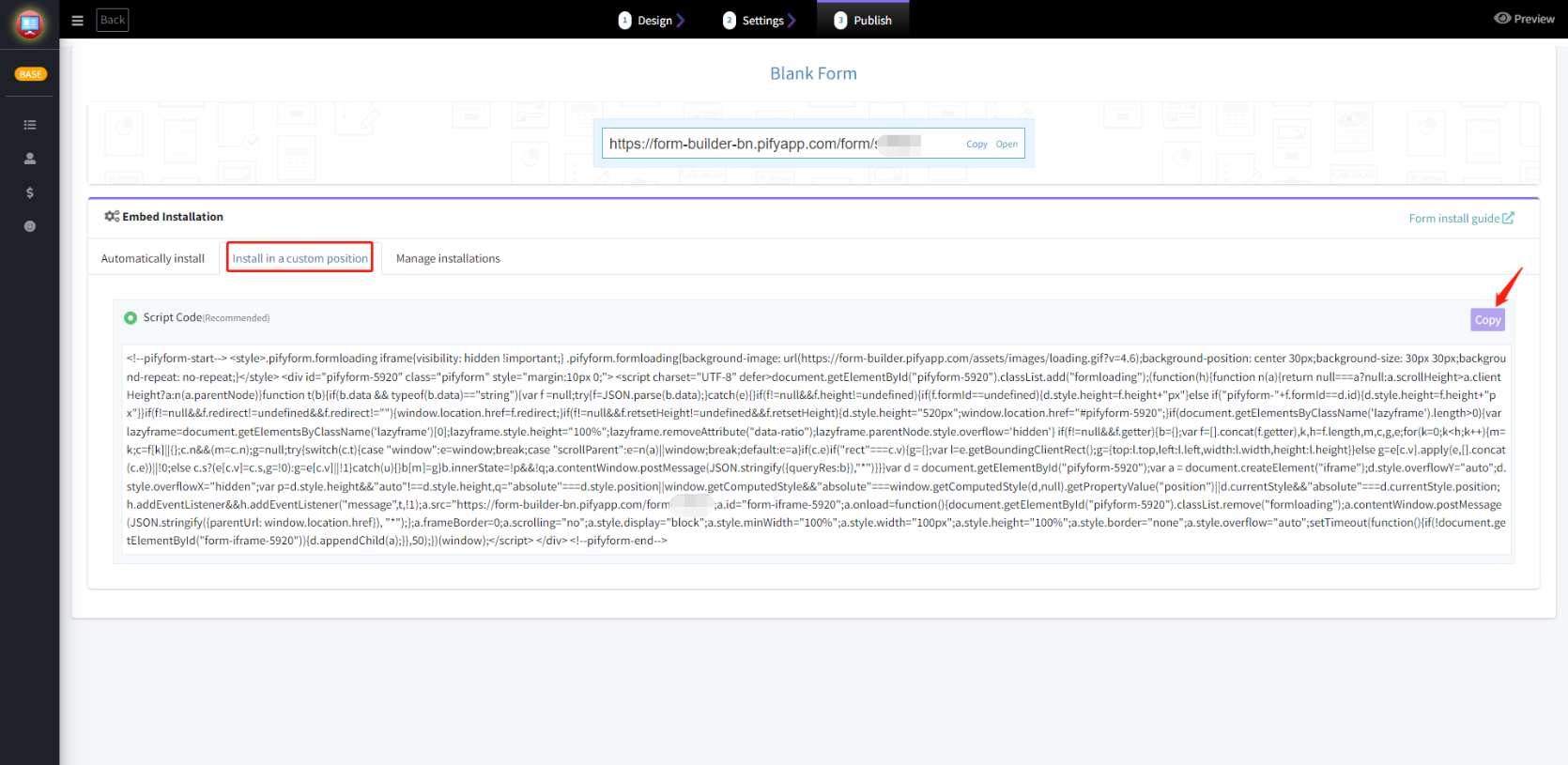The image size is (1568, 765).
Task: Open the globe sidebar icon
Action: coord(30,226)
